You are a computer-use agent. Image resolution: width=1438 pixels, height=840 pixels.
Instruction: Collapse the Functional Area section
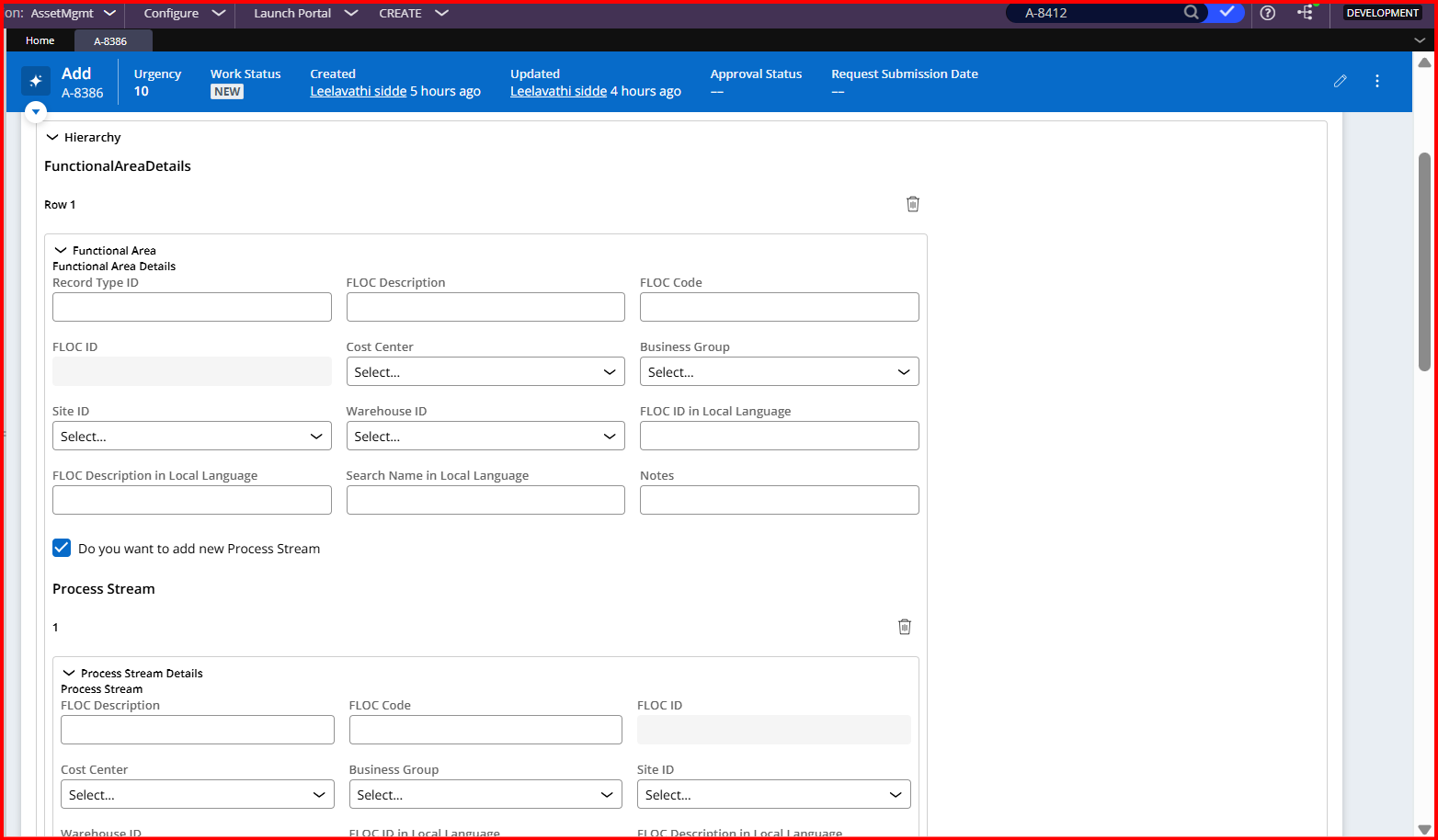coord(60,249)
